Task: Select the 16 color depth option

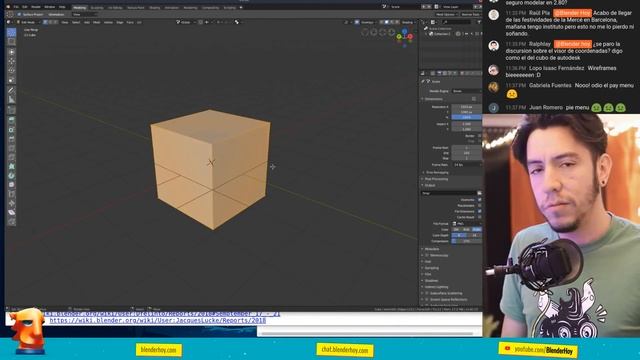Action: coord(474,236)
